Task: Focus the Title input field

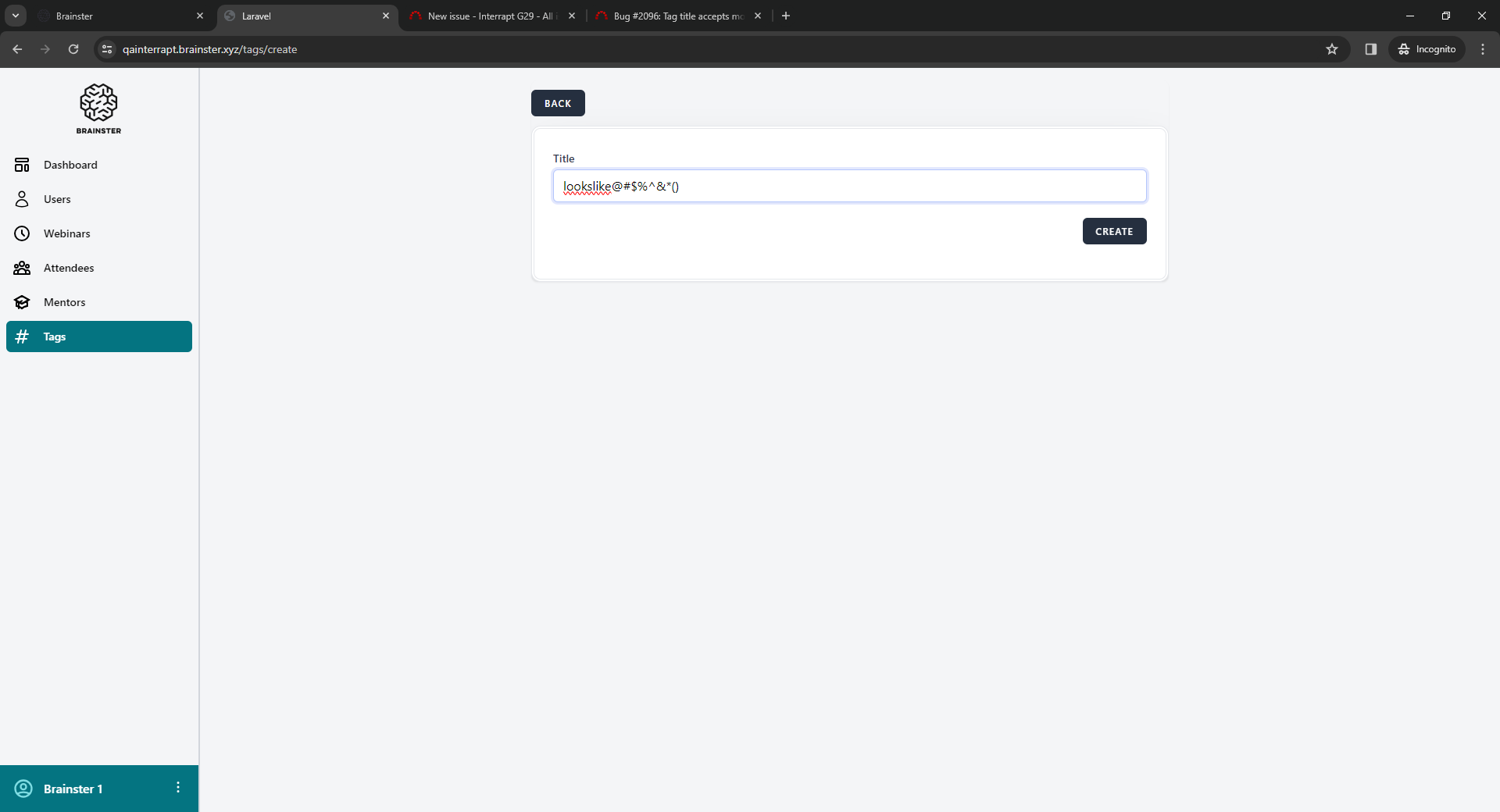Action: pyautogui.click(x=849, y=186)
